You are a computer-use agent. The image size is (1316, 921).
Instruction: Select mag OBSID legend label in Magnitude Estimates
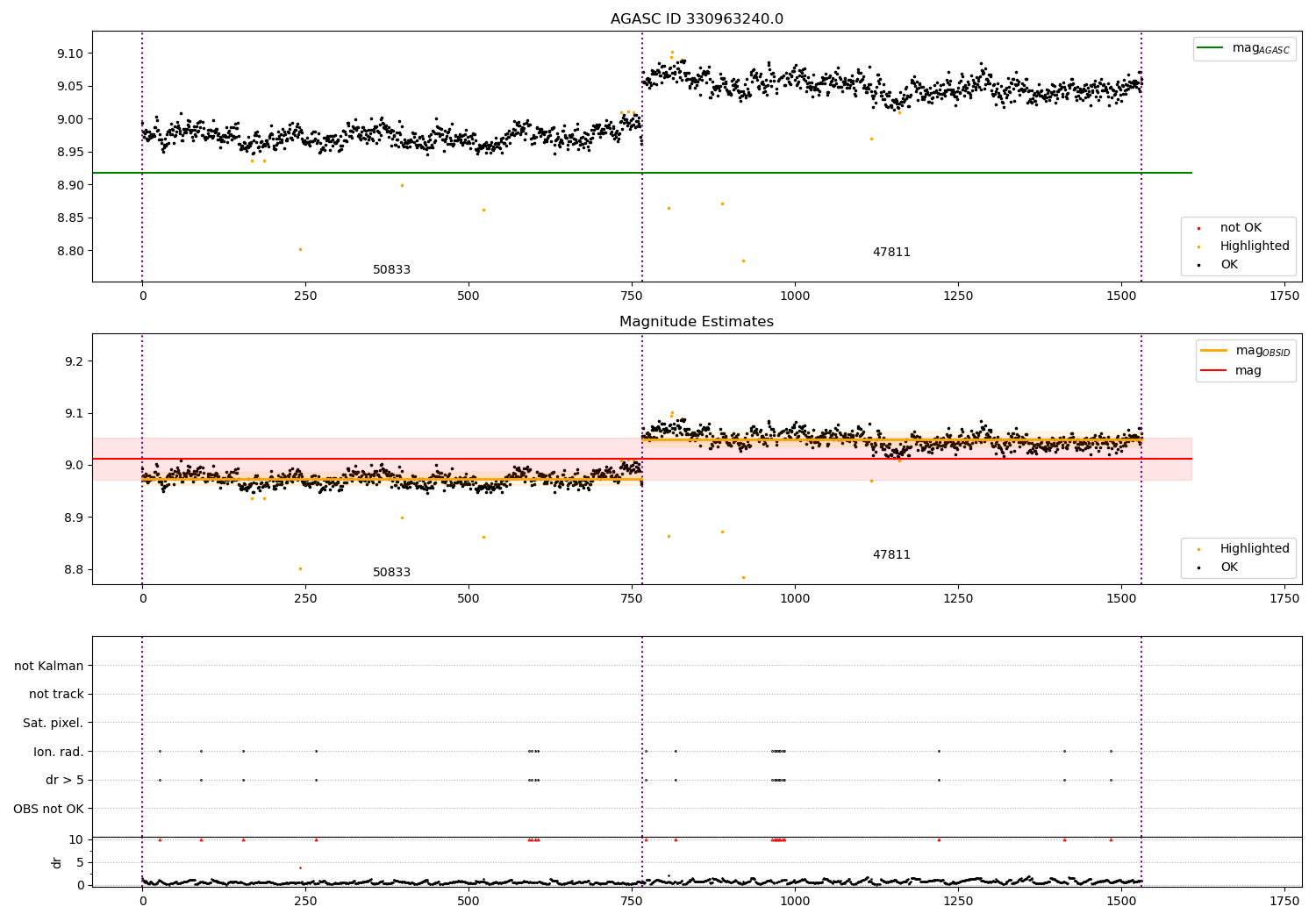coord(1262,352)
